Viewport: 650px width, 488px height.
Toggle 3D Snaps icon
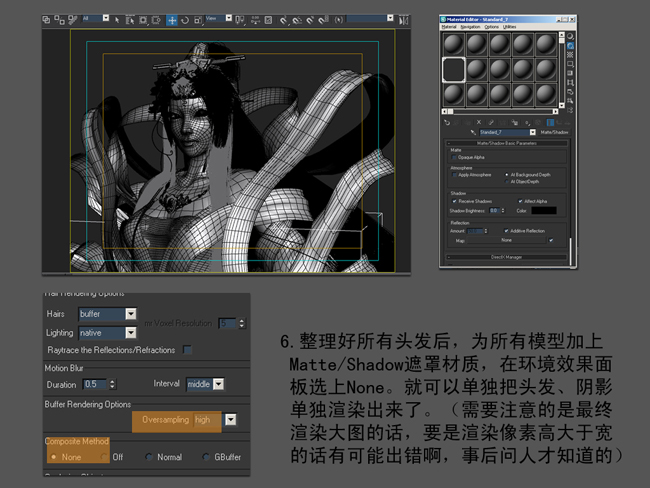click(x=283, y=20)
